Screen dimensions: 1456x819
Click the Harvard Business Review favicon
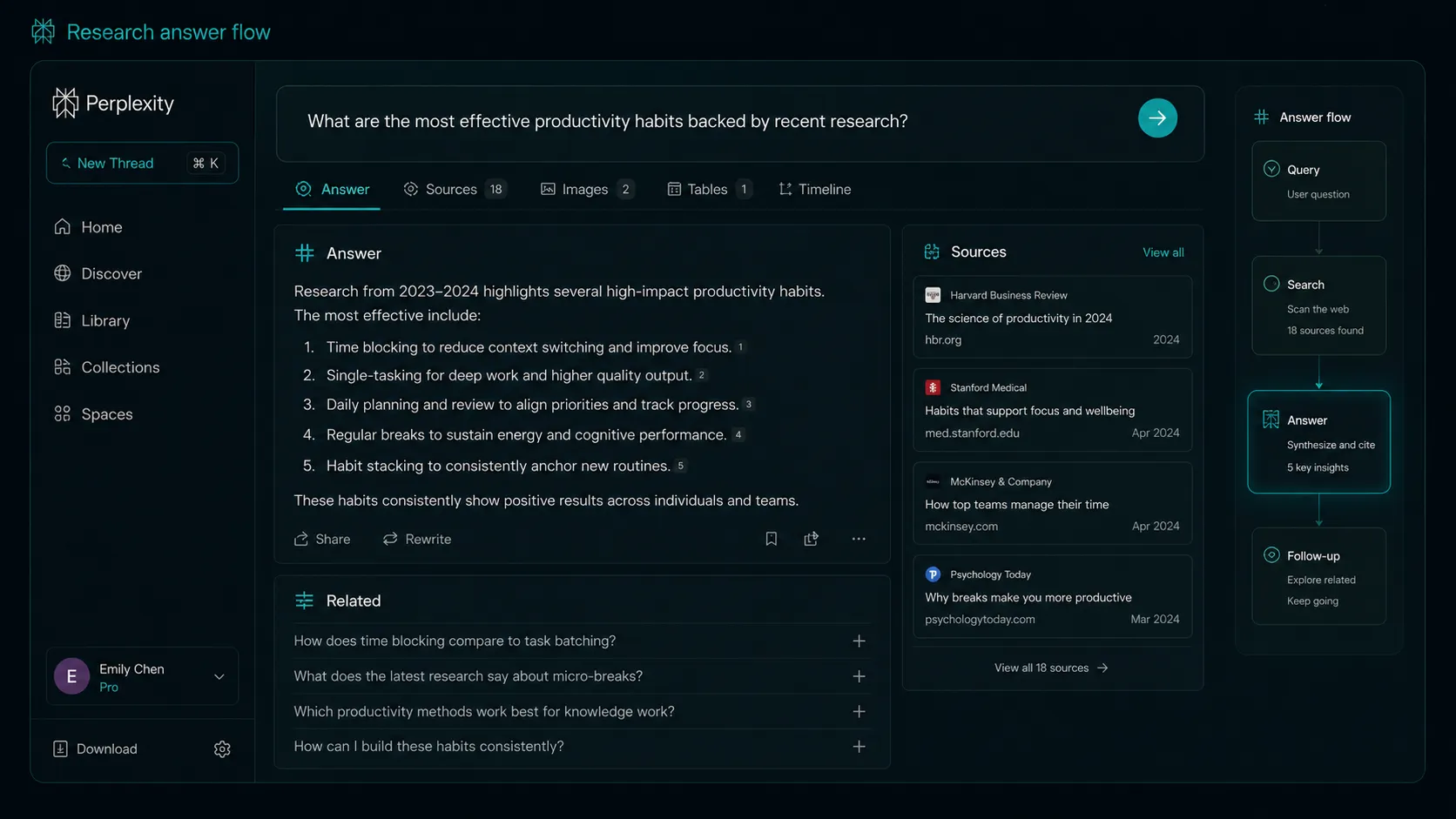tap(933, 295)
